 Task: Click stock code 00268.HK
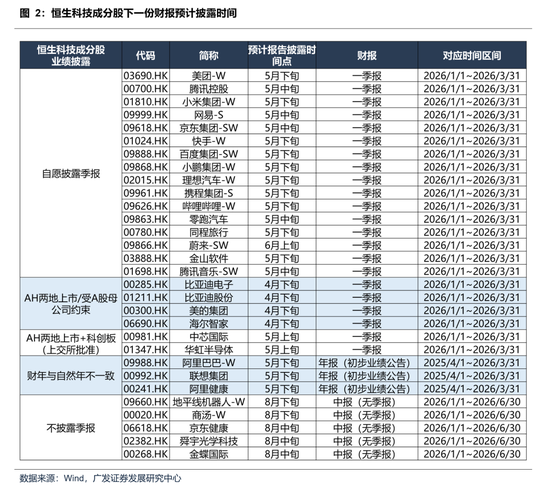click(x=146, y=454)
